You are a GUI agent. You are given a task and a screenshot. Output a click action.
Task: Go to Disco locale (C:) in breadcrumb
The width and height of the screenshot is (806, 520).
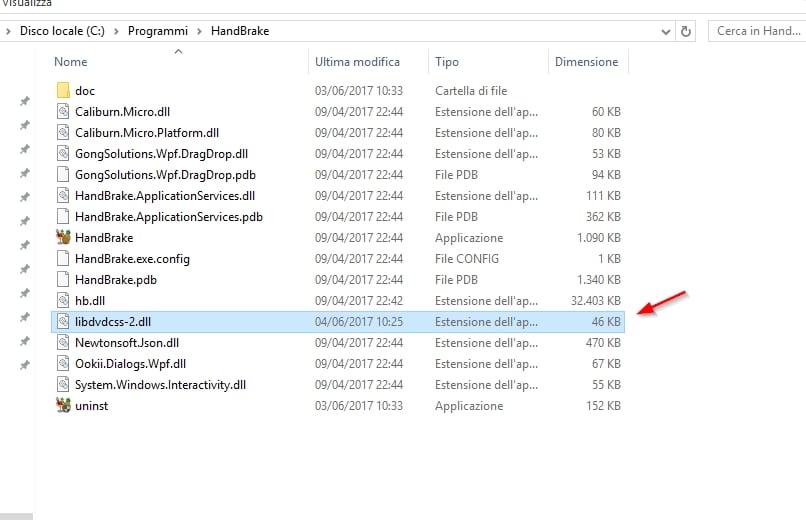tap(62, 31)
